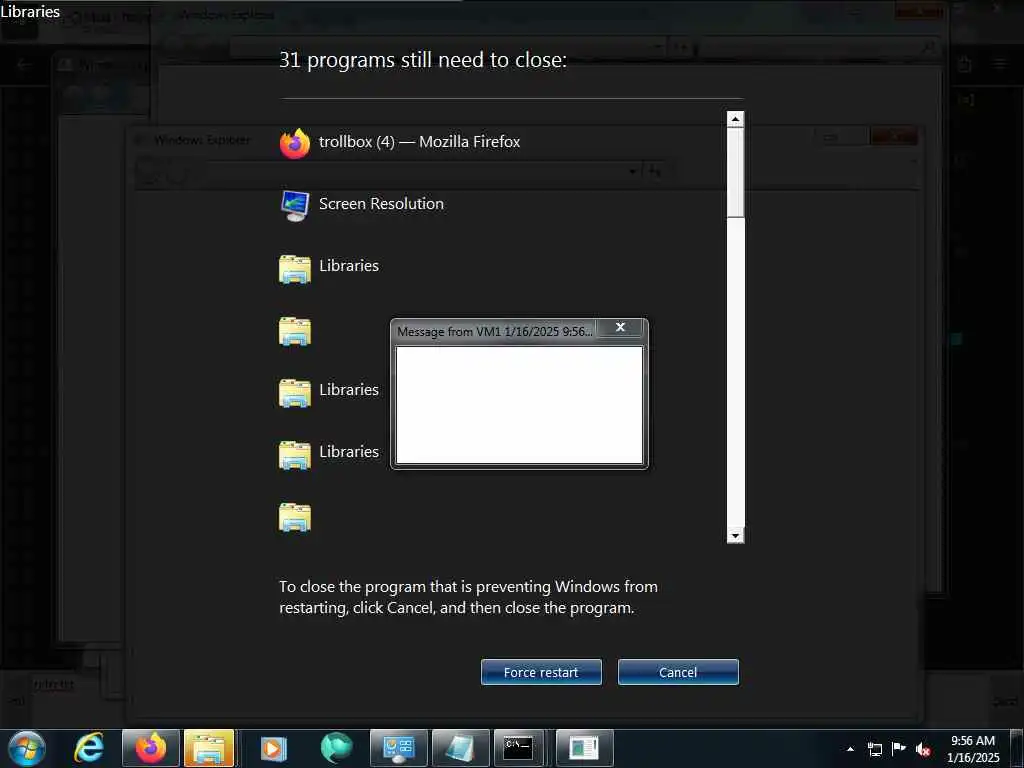Switch to the notepad-style taskbar window

460,748
